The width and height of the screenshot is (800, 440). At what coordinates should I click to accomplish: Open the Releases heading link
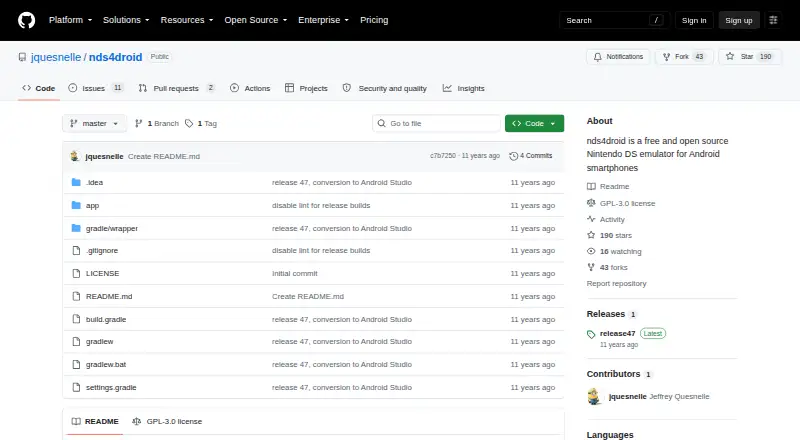[611, 314]
